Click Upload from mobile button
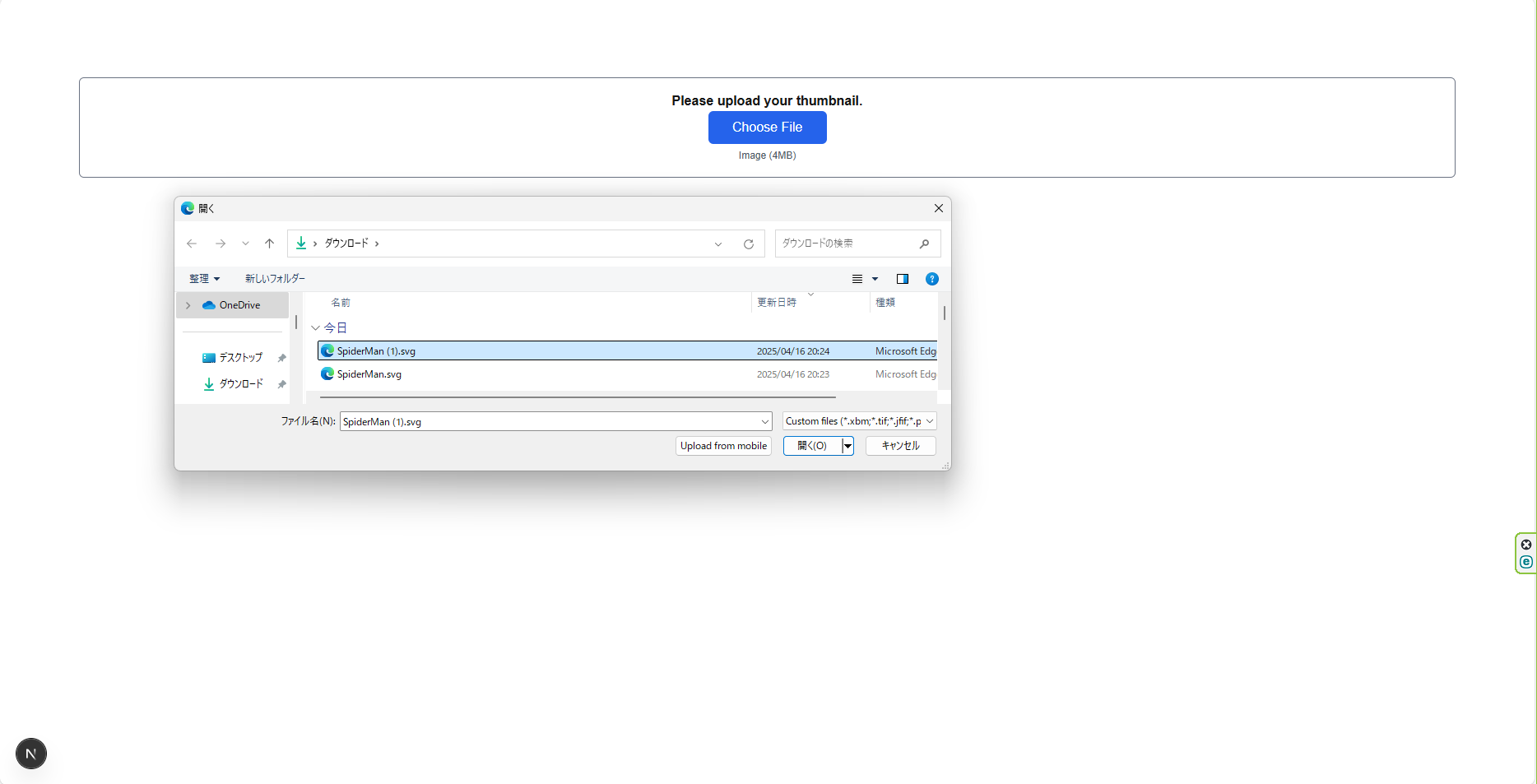This screenshot has width=1537, height=784. 723,446
